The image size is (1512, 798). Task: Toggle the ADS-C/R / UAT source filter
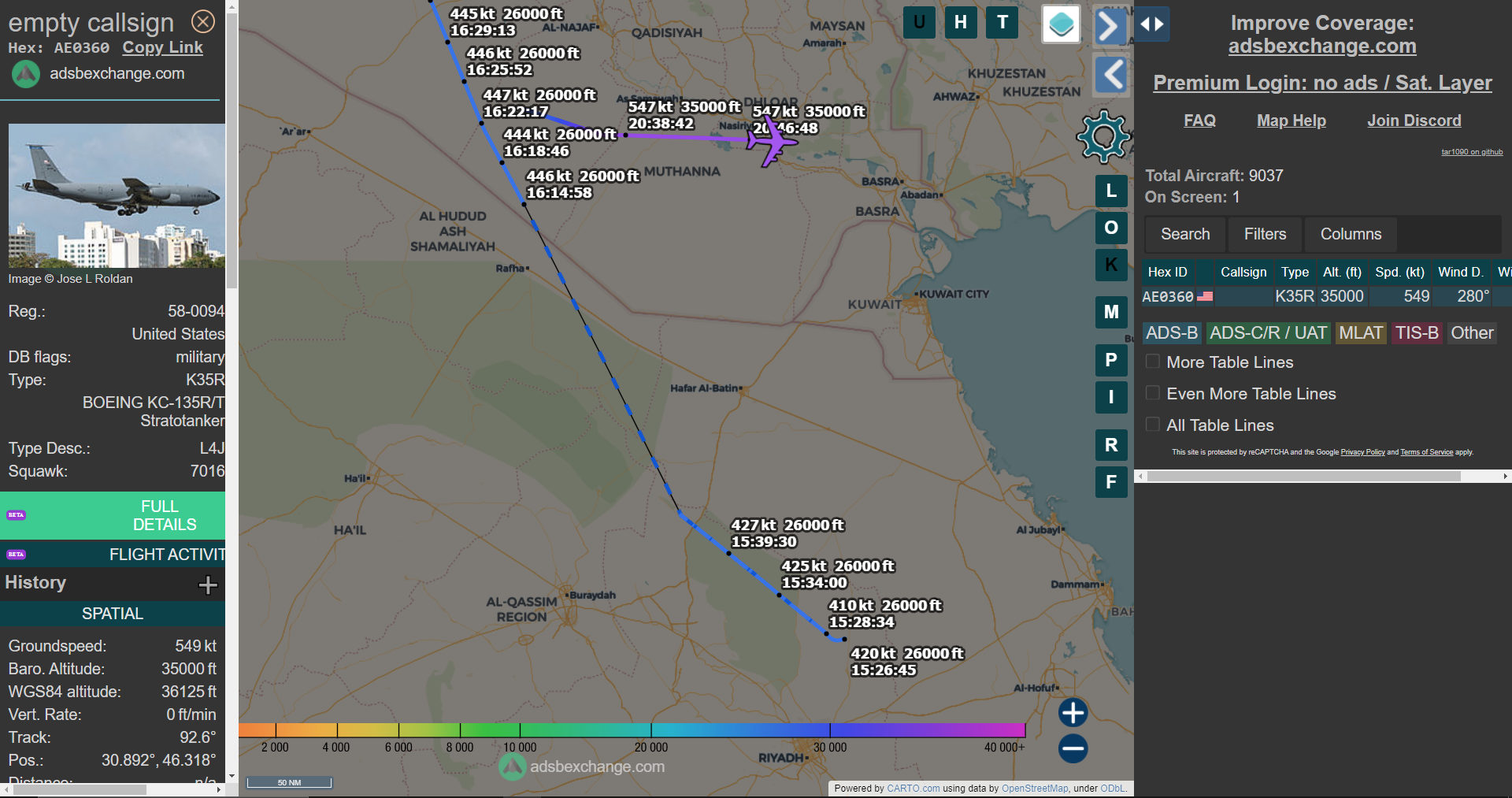(x=1268, y=333)
